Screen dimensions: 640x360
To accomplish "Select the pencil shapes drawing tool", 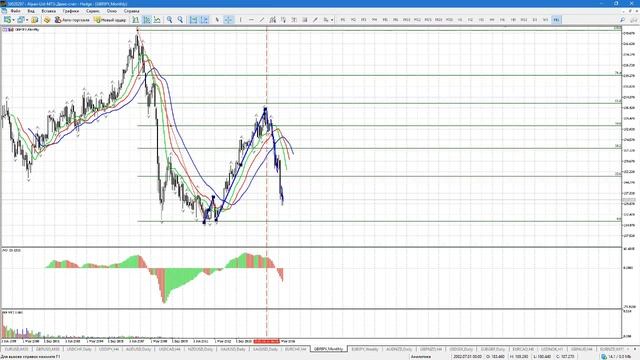I will [x=315, y=20].
